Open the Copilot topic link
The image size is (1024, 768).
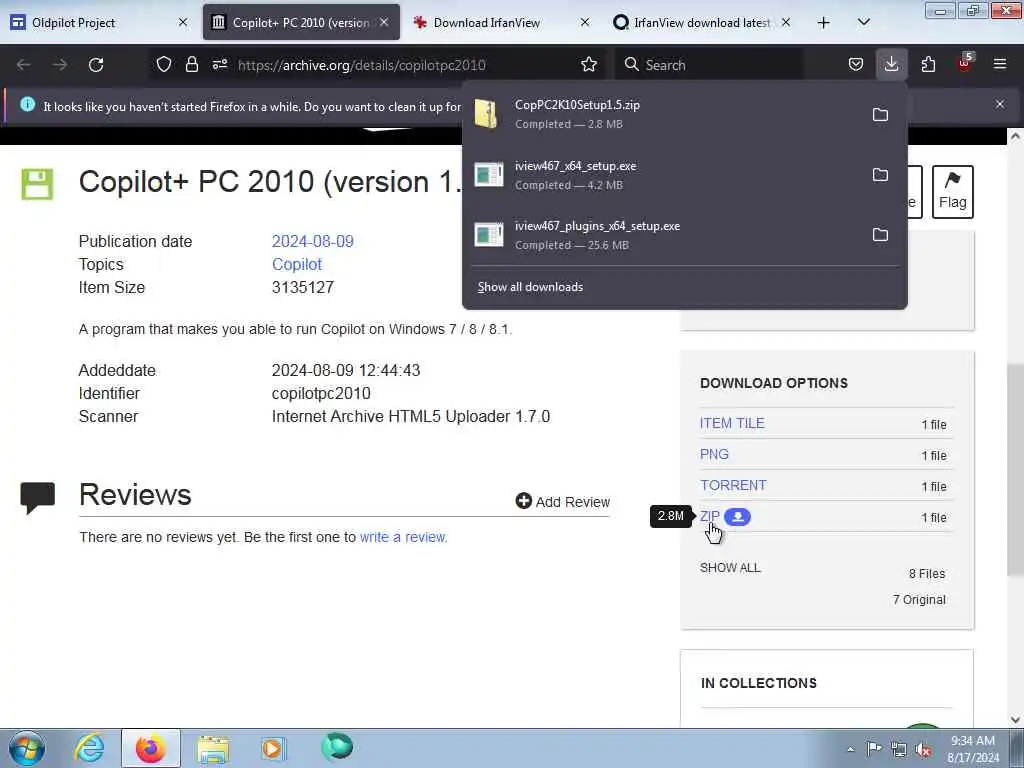click(296, 264)
